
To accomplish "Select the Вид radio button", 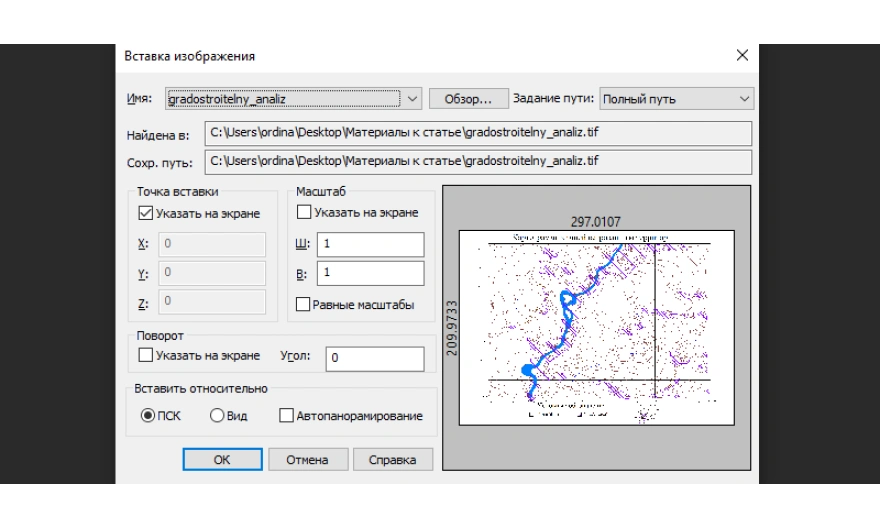I will point(216,416).
